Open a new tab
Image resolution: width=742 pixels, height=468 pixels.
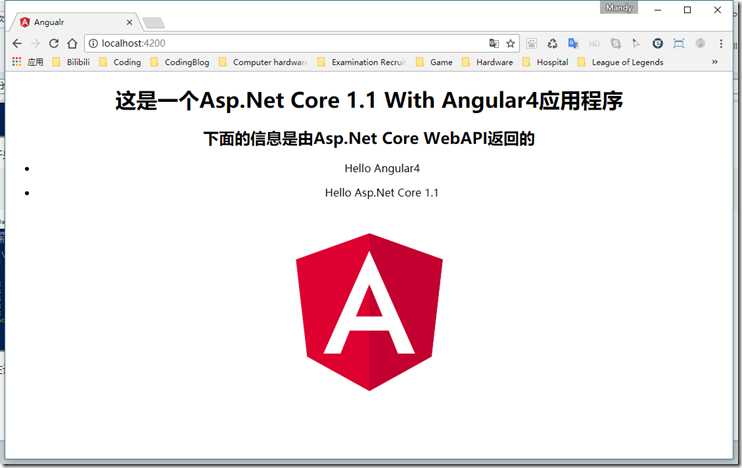(x=154, y=22)
